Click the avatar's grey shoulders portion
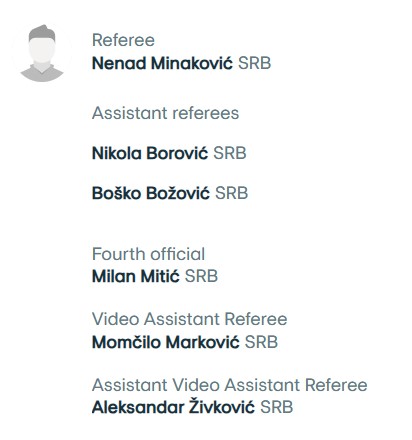This screenshot has width=412, height=440. click(42, 74)
